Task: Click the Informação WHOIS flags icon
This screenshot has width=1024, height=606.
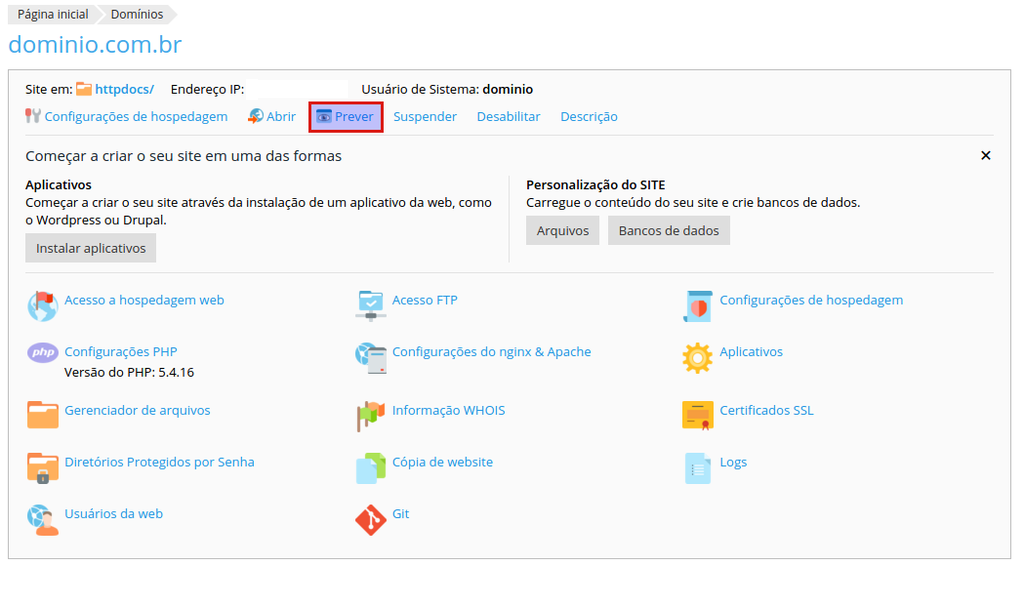Action: click(371, 414)
